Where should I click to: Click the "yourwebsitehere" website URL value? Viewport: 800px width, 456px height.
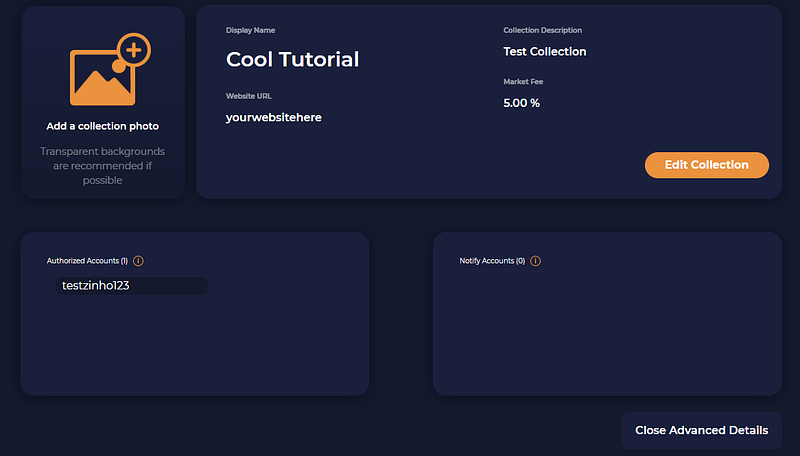coord(273,117)
